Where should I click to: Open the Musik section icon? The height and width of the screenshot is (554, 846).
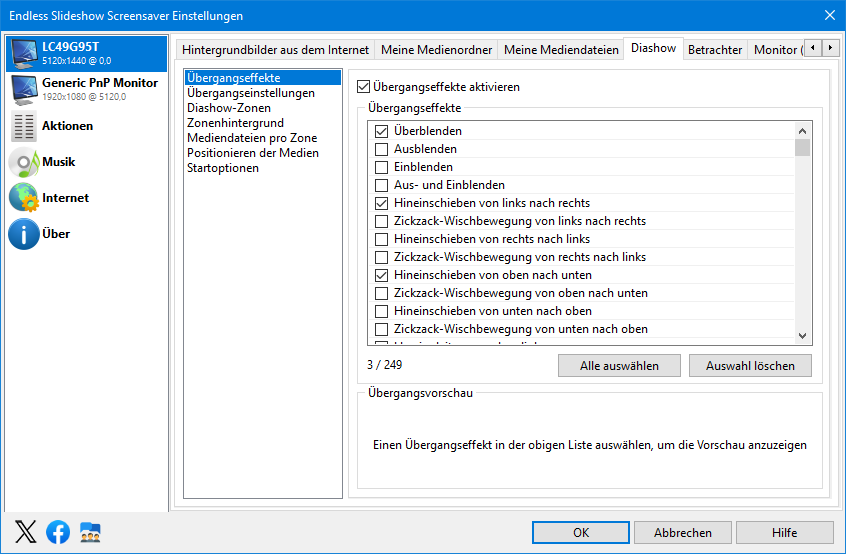[x=24, y=162]
